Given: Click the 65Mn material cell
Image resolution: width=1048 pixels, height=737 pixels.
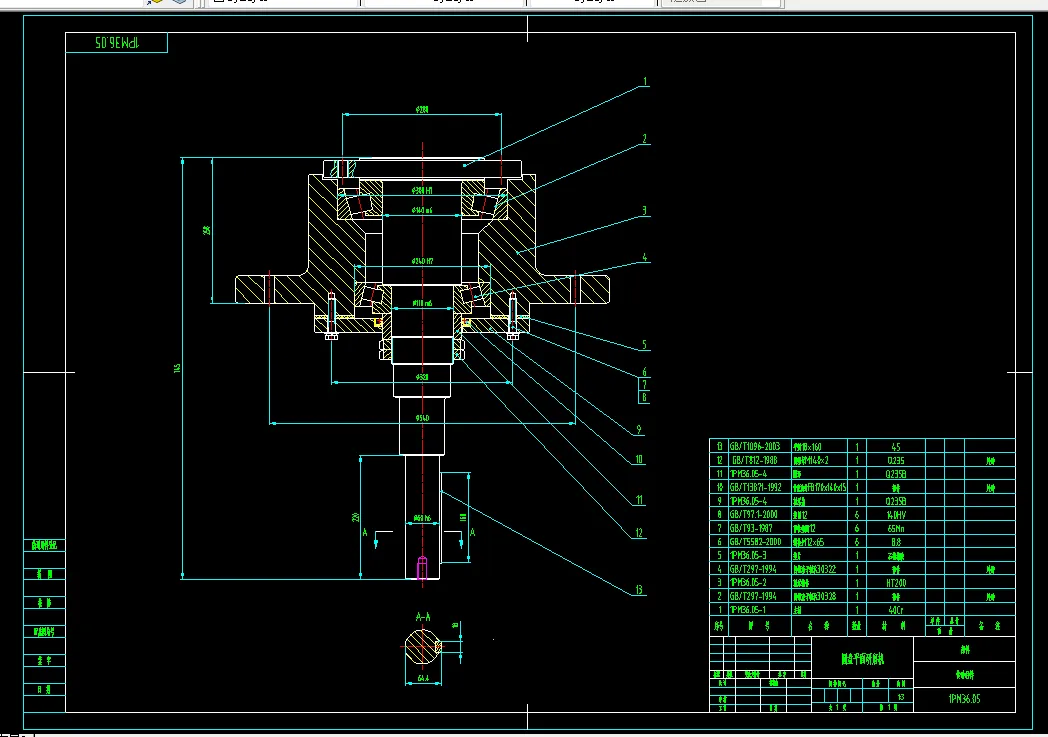Looking at the screenshot, I should tap(896, 528).
